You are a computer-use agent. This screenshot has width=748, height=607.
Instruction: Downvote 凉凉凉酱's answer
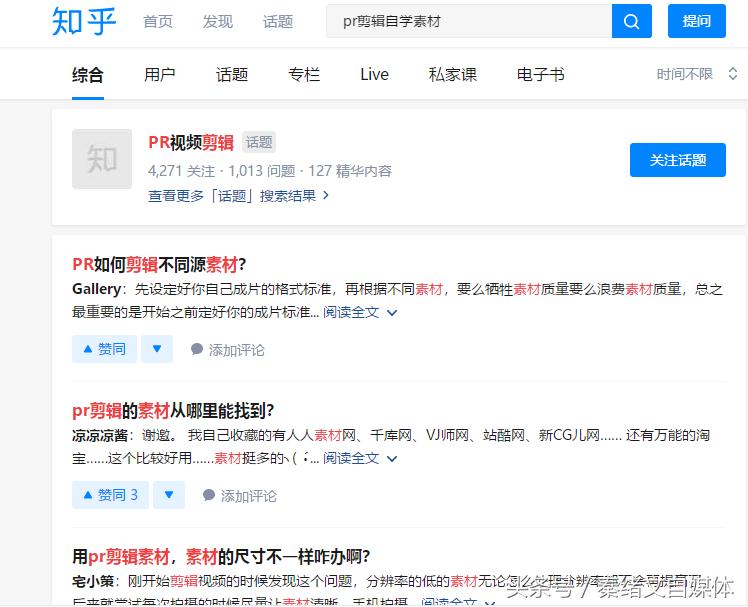pyautogui.click(x=169, y=495)
